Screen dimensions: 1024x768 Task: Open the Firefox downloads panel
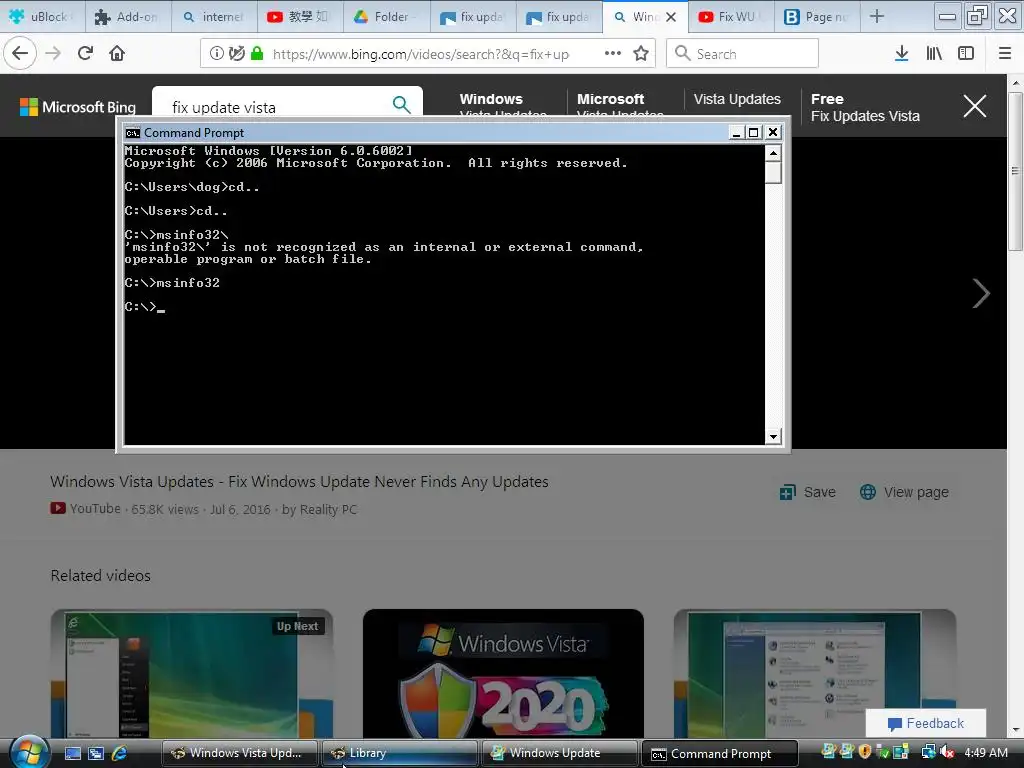pos(901,54)
